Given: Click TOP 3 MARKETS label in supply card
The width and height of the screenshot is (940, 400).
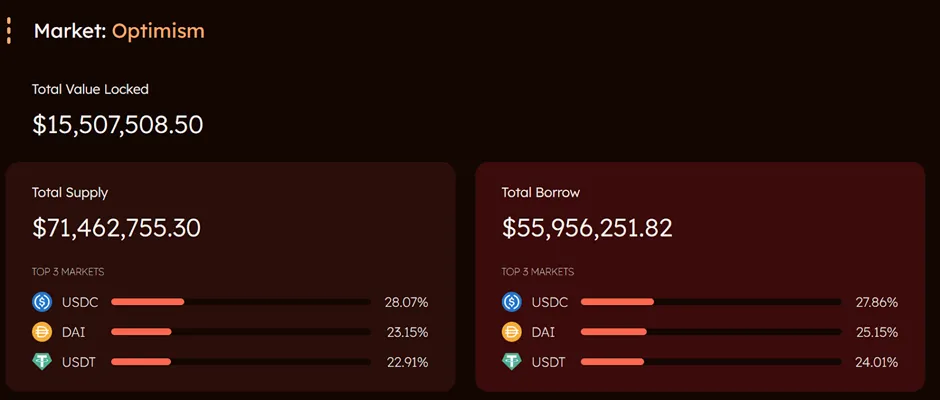Looking at the screenshot, I should tap(68, 272).
